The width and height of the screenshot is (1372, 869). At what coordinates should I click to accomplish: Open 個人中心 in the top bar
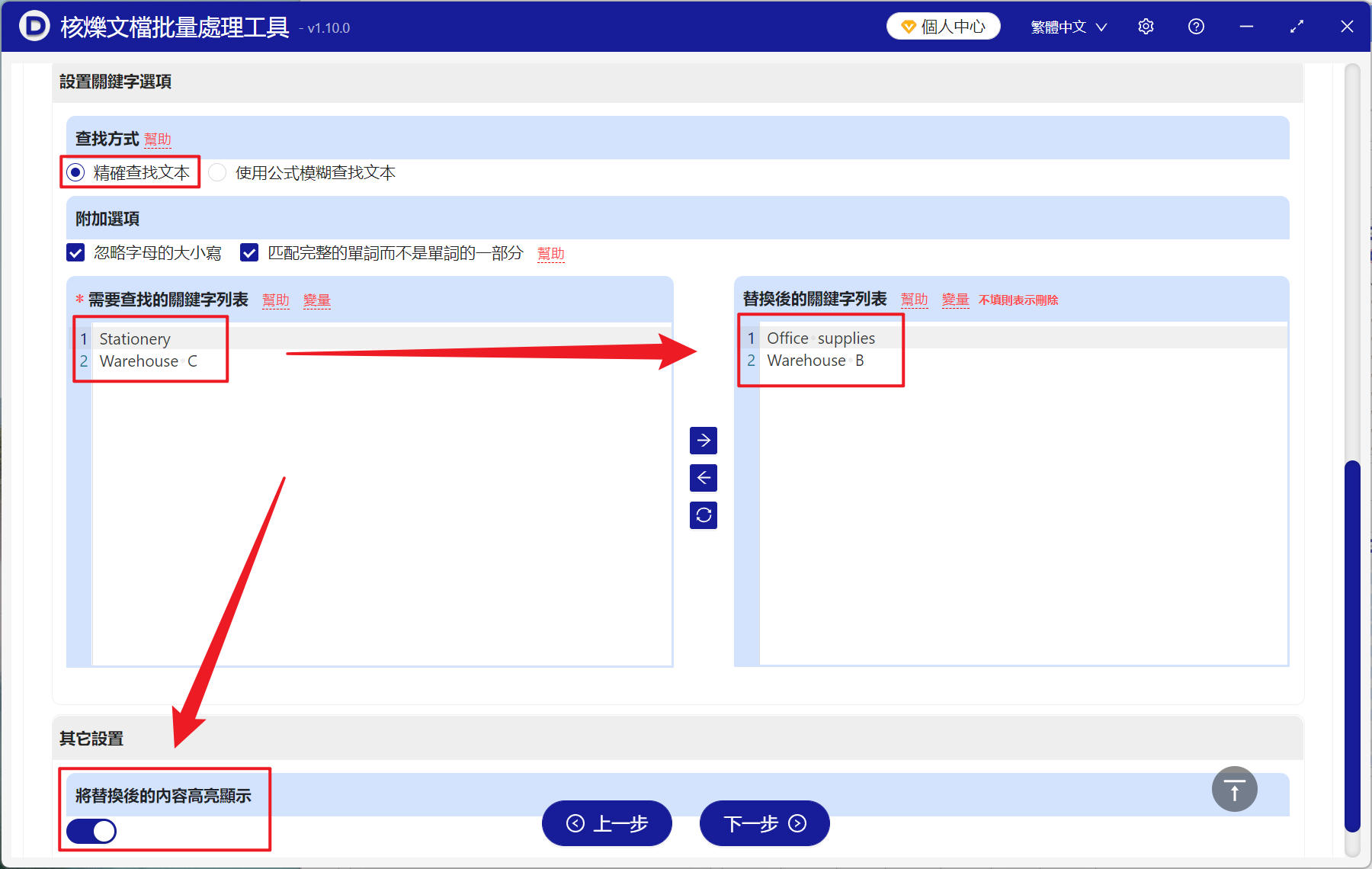coord(943,25)
